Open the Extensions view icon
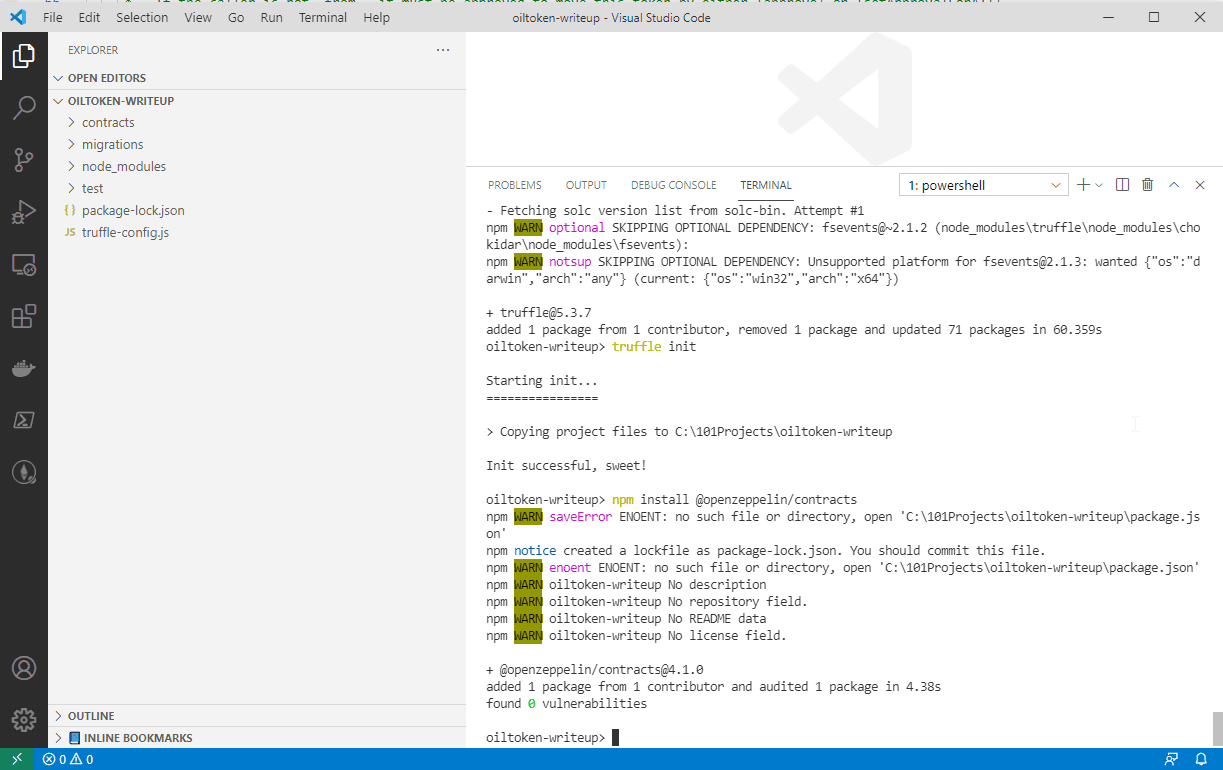 click(24, 316)
